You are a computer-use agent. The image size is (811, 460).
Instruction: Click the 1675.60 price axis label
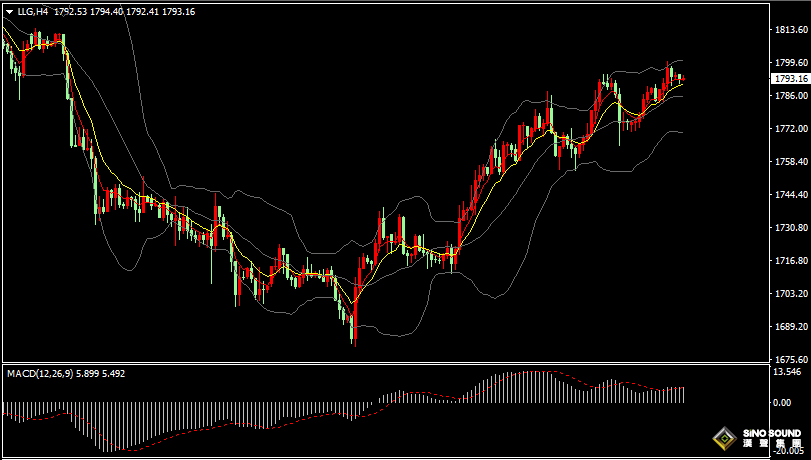(x=791, y=359)
